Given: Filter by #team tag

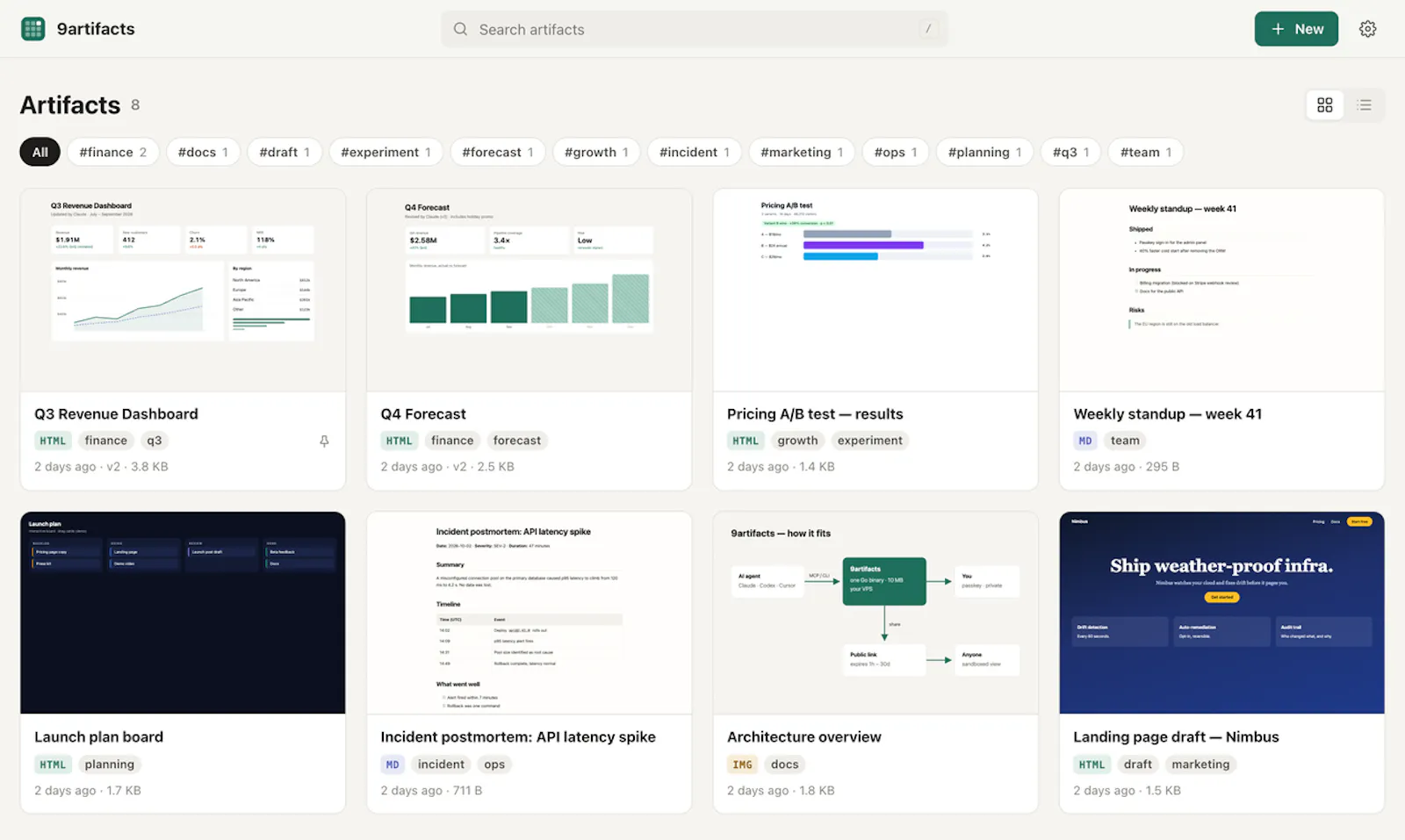Looking at the screenshot, I should (x=1146, y=152).
